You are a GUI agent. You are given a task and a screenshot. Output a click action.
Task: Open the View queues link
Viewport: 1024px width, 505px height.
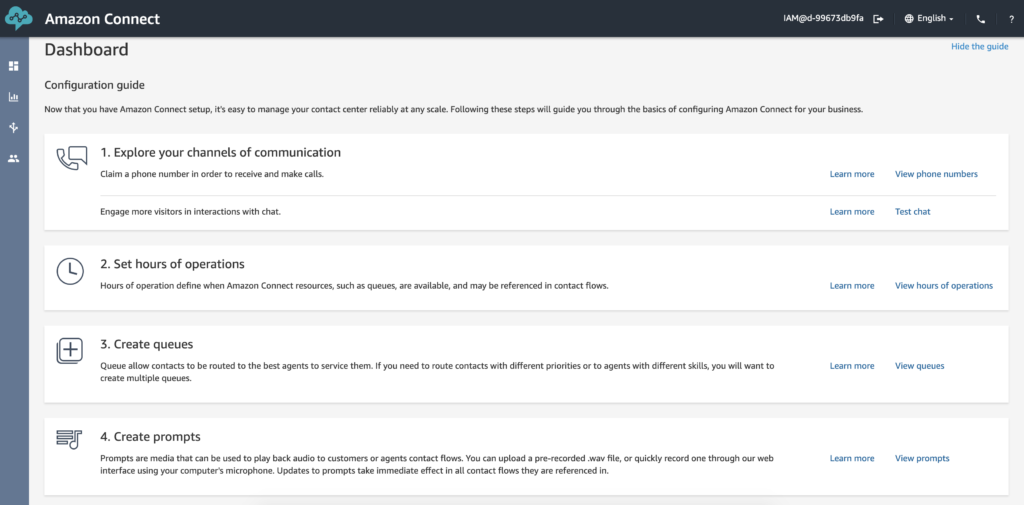(920, 366)
